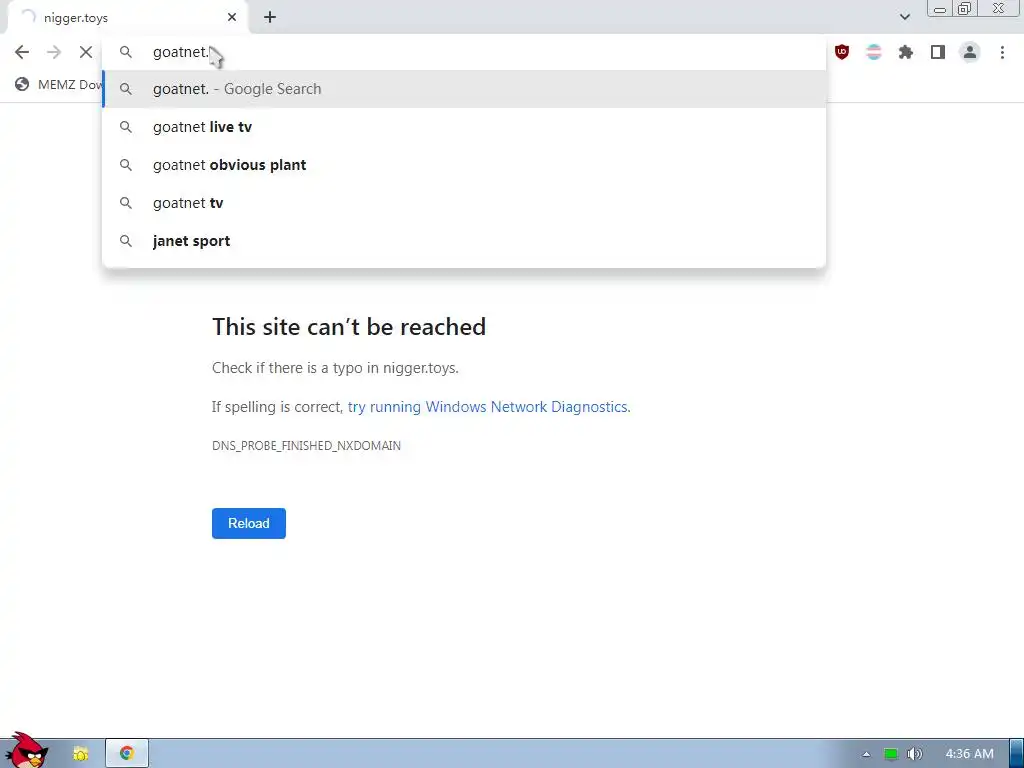Open the file explorer taskbar icon
This screenshot has height=768, width=1024.
click(x=80, y=754)
